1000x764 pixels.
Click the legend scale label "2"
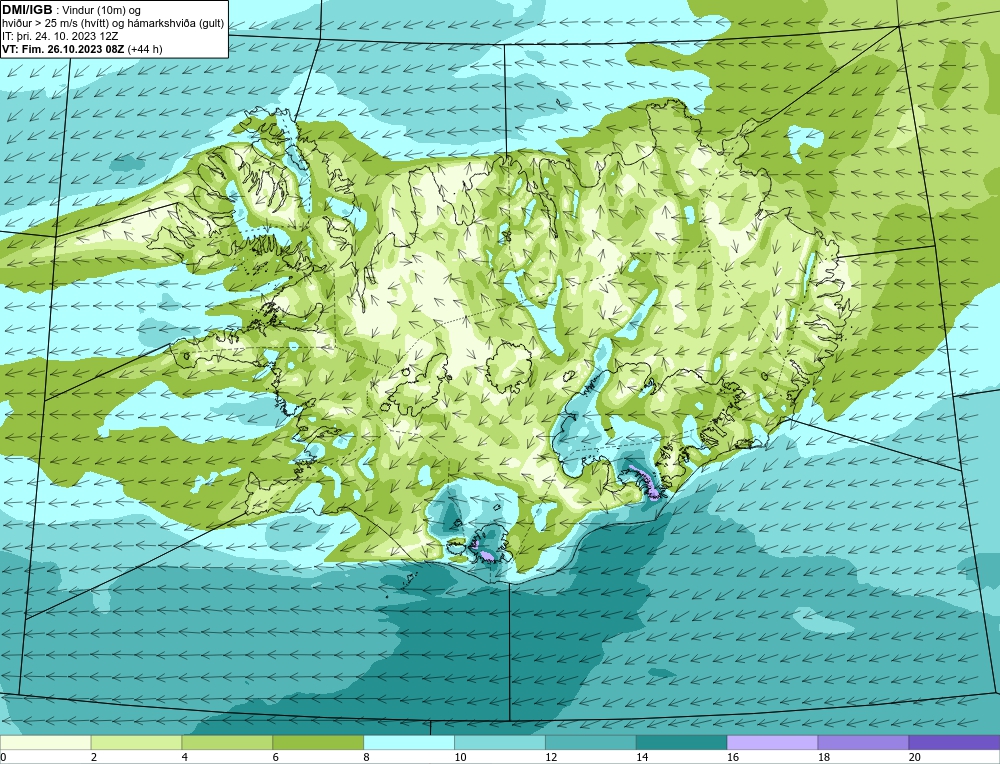[94, 757]
